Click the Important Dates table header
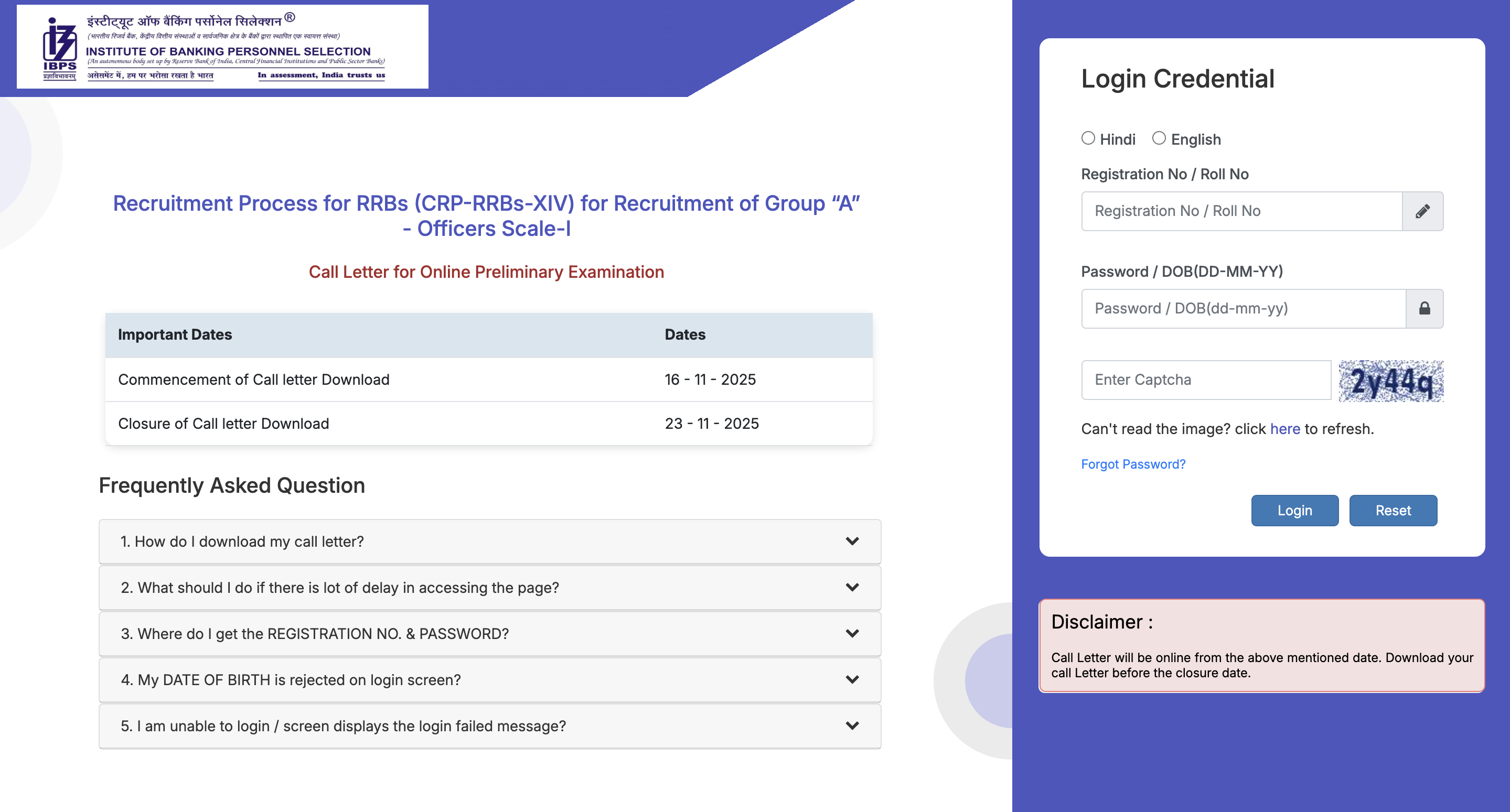1510x812 pixels. point(175,334)
